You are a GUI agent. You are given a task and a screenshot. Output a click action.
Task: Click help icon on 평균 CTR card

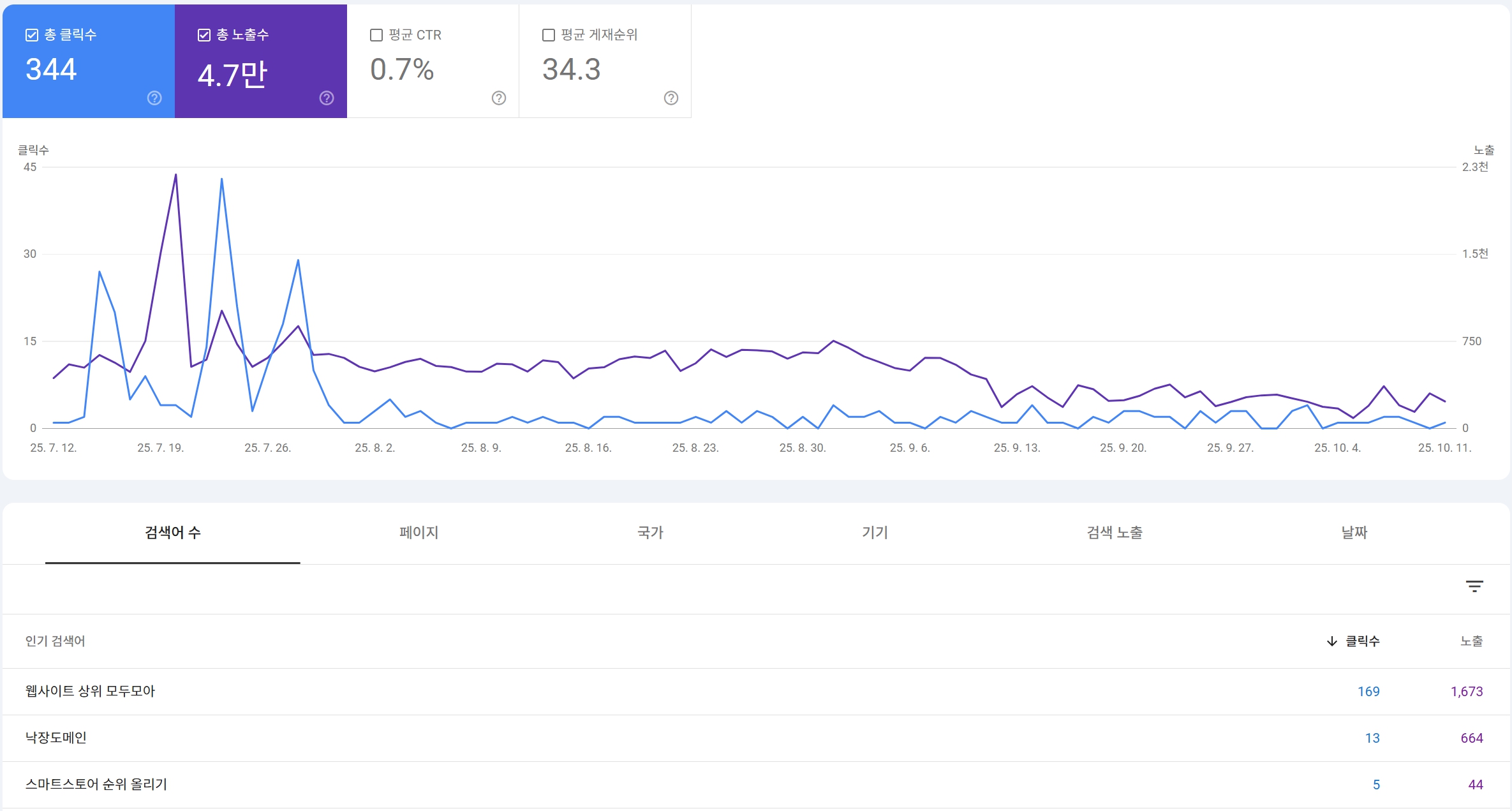pos(499,98)
